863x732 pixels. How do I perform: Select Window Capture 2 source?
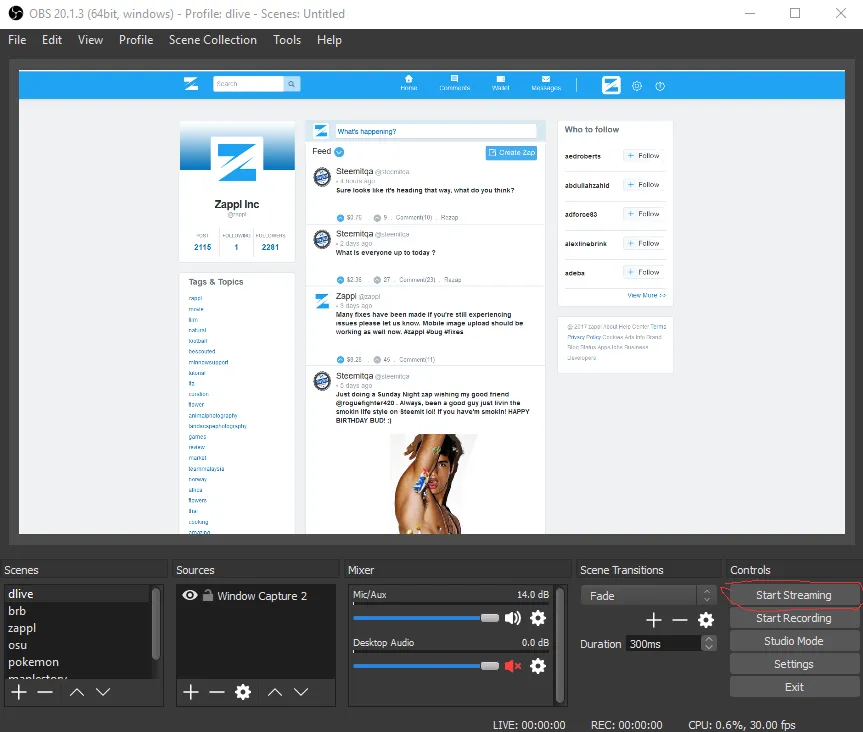click(x=256, y=596)
